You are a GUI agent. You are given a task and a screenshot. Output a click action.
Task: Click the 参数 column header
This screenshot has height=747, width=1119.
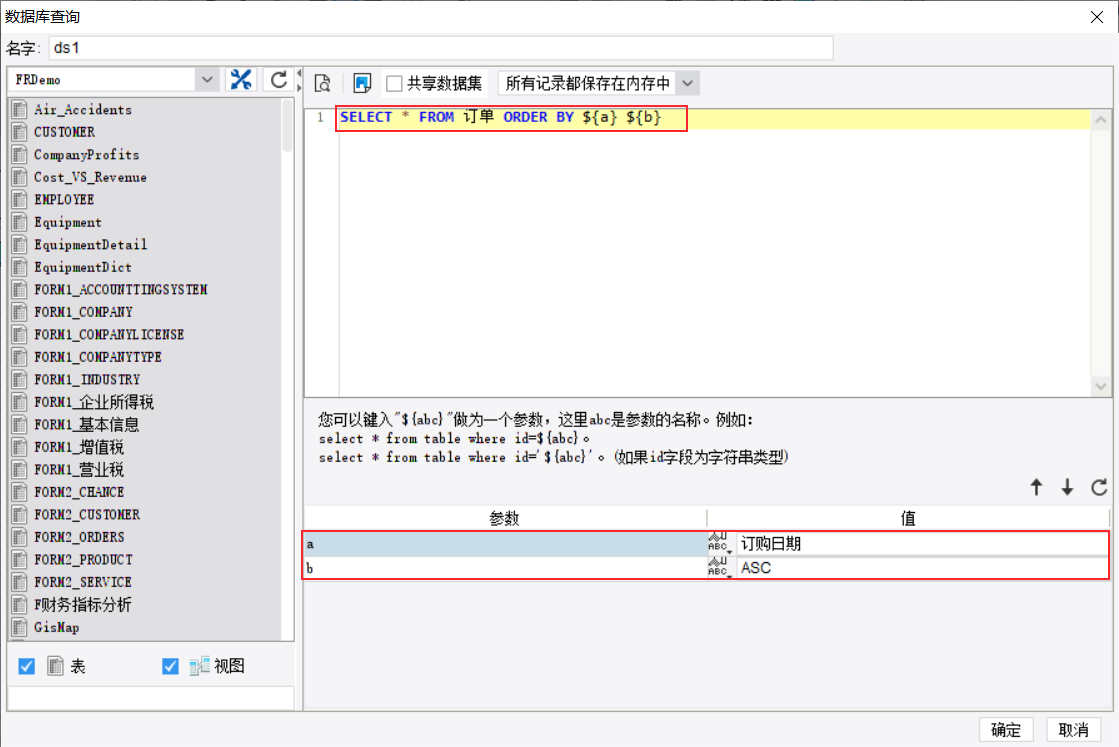(x=505, y=518)
